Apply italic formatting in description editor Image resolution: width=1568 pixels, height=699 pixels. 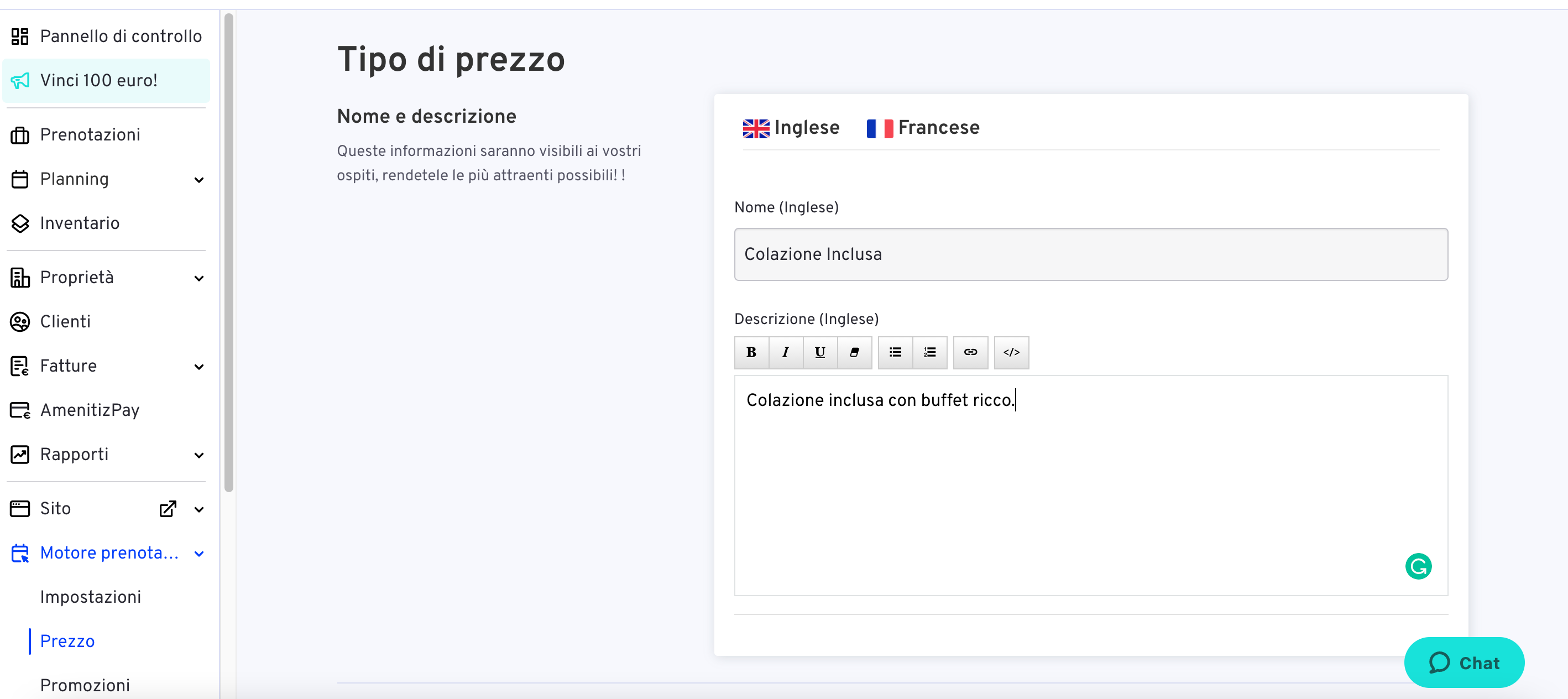pos(785,353)
